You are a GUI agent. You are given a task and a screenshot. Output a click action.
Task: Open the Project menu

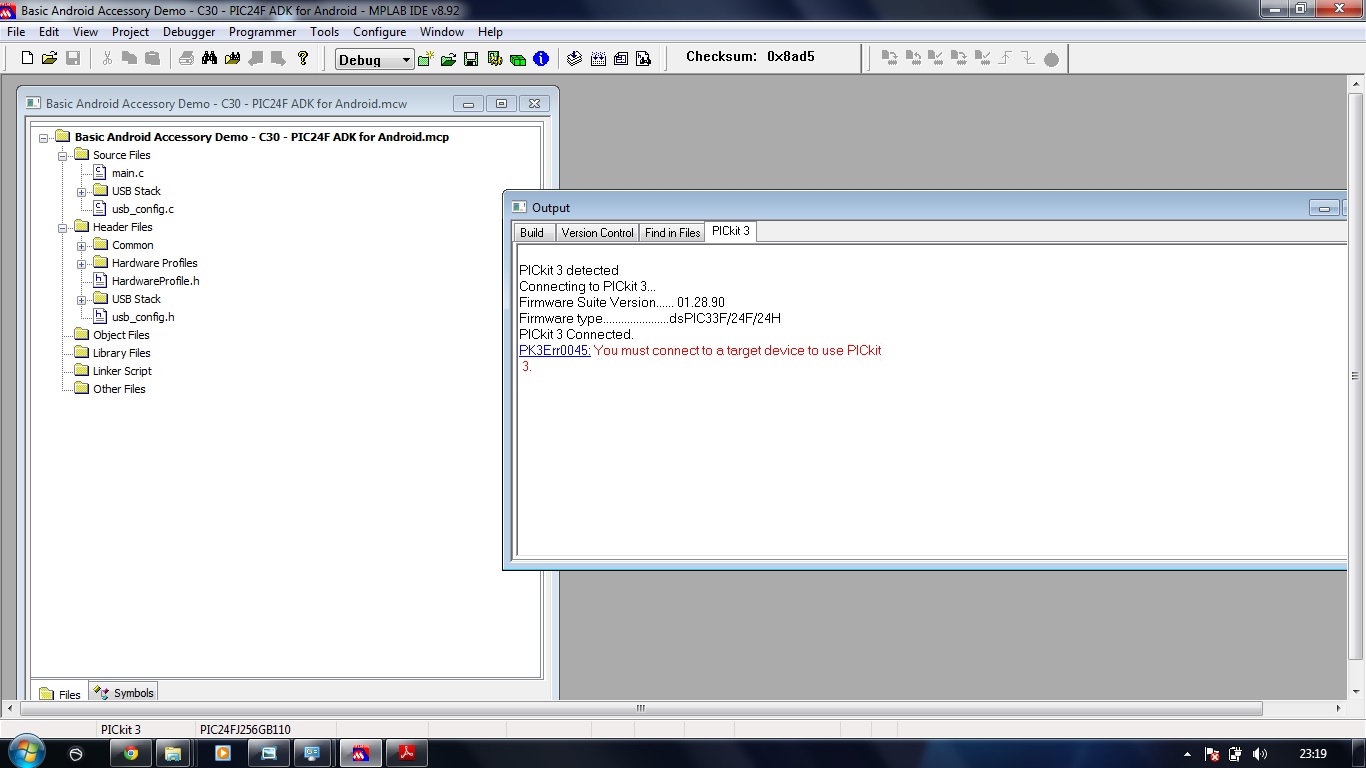tap(130, 32)
